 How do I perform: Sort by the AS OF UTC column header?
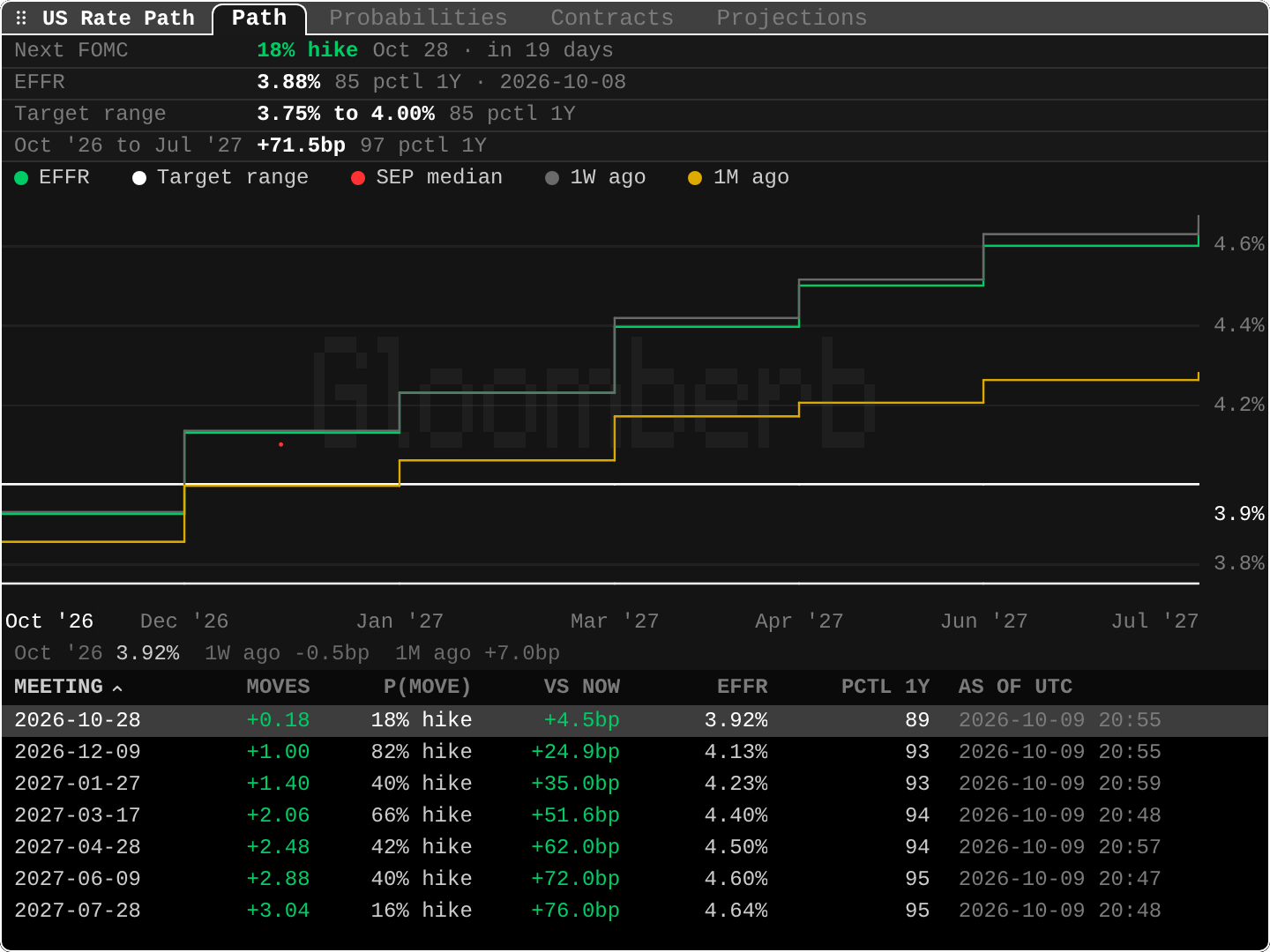point(1015,687)
